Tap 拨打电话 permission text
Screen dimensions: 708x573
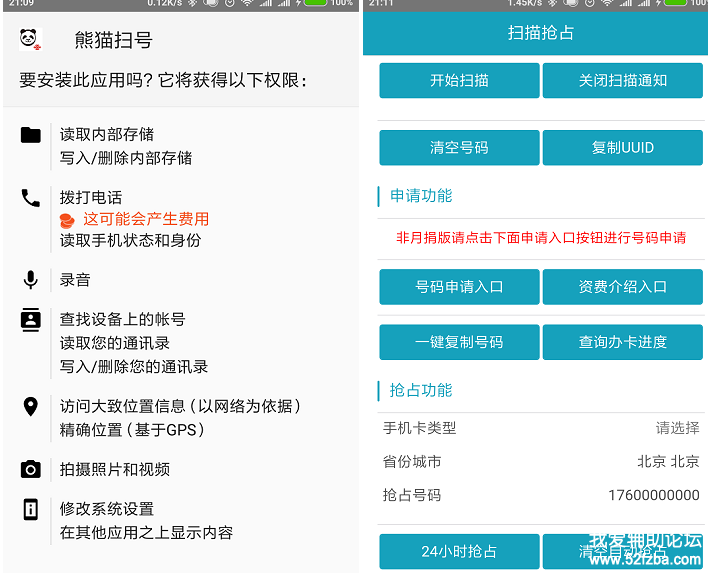(x=91, y=198)
